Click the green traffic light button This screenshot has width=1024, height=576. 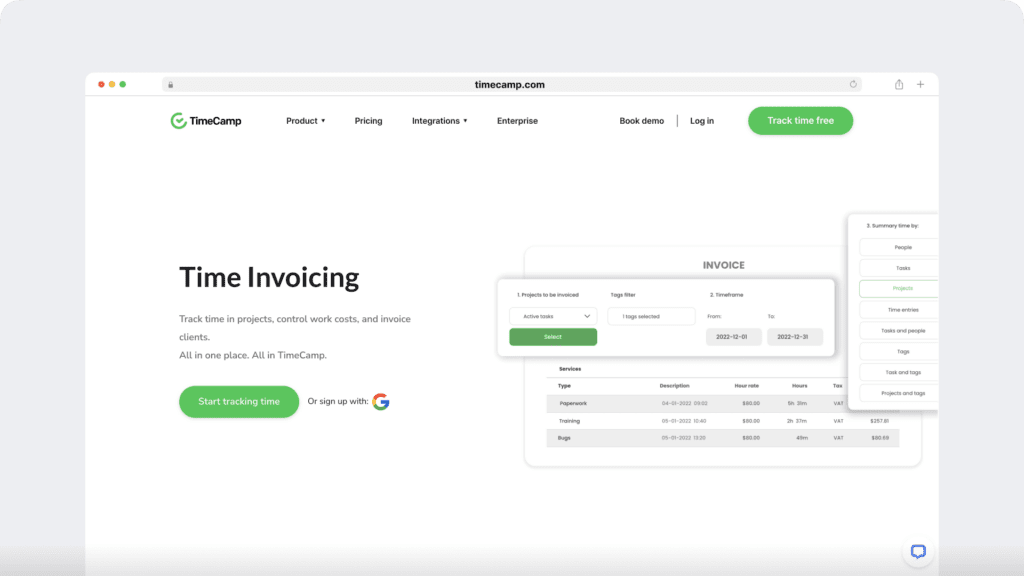(x=122, y=84)
